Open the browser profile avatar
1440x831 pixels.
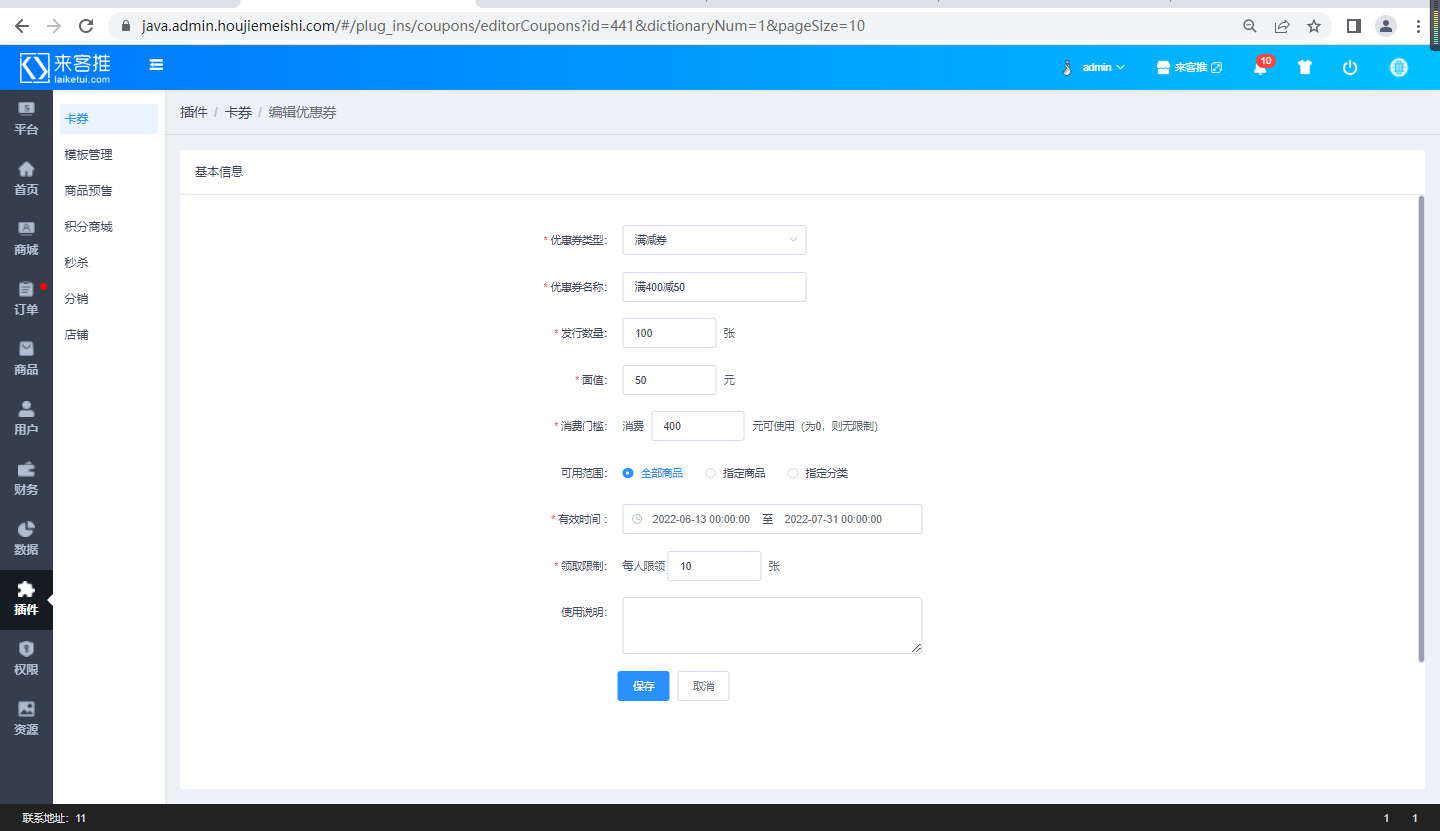[x=1386, y=26]
